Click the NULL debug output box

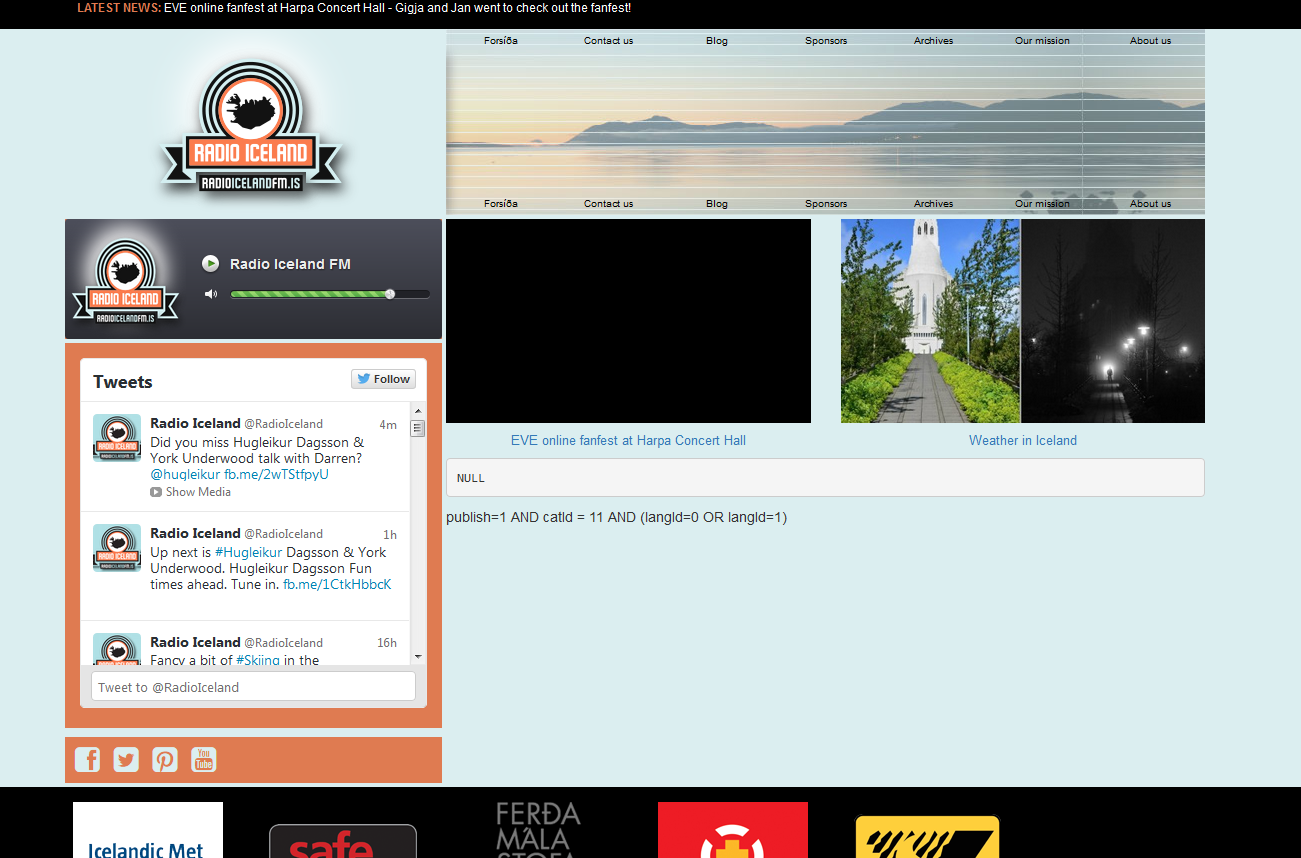[825, 478]
